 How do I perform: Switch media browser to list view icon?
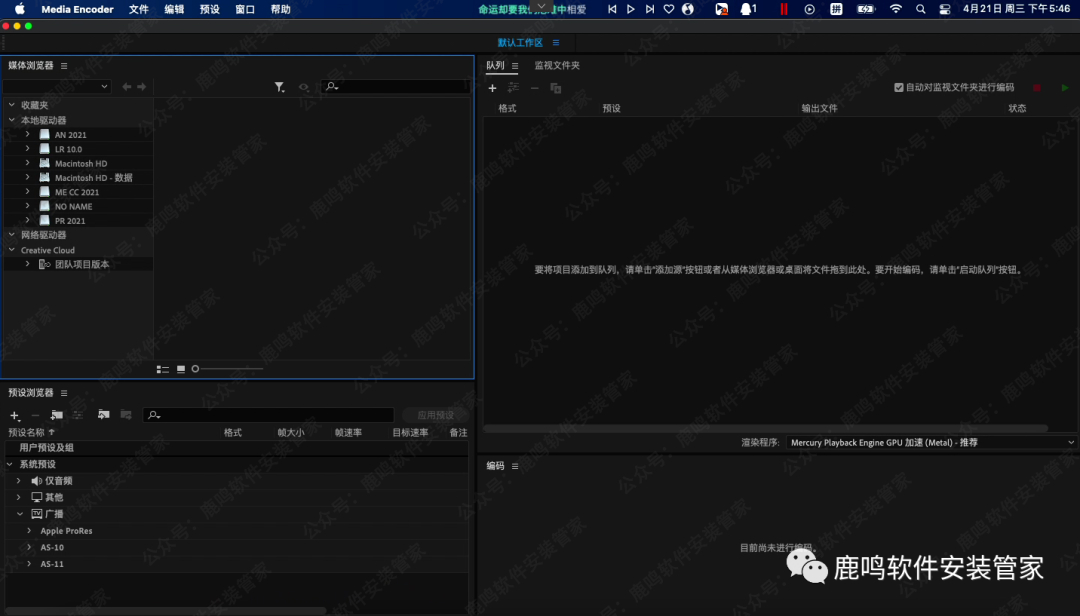click(163, 369)
